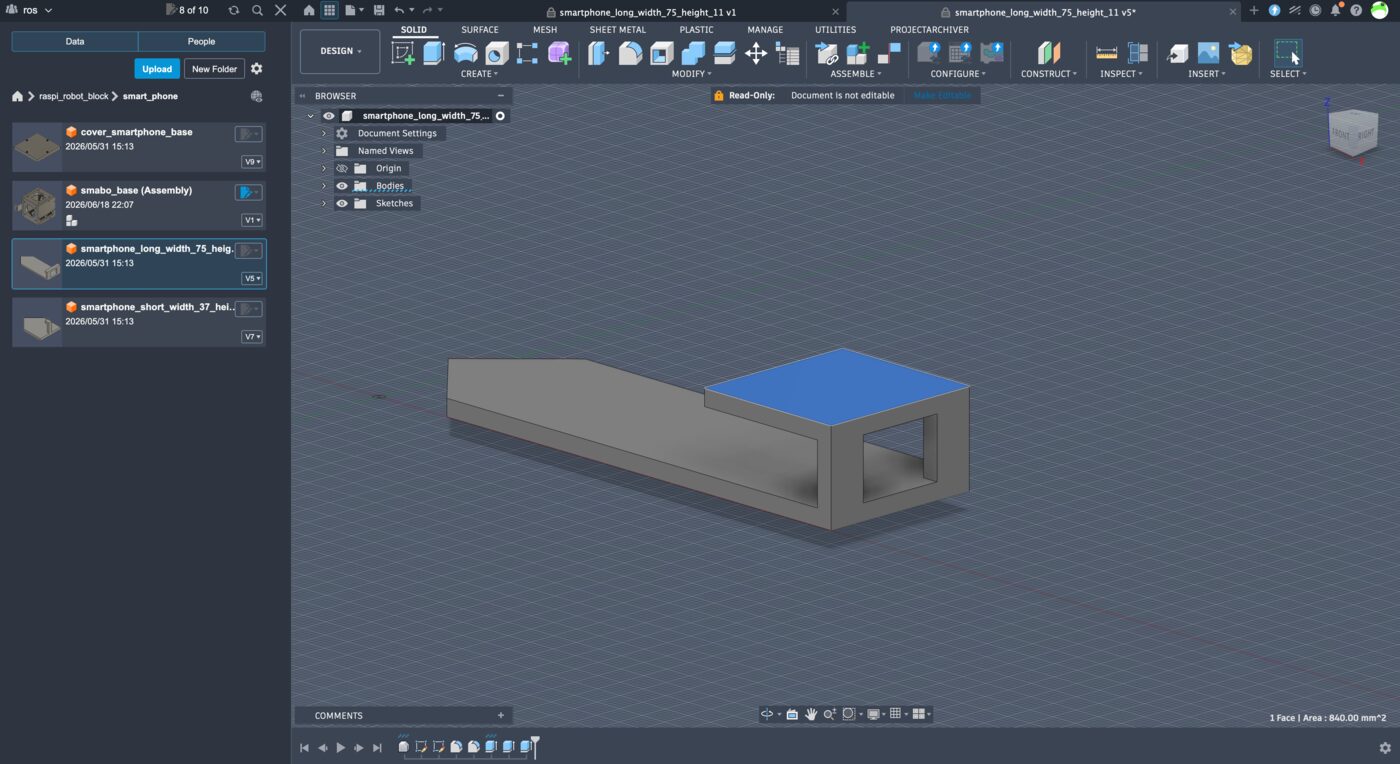Image resolution: width=1400 pixels, height=764 pixels.
Task: Show the hidden Origin folder
Action: click(342, 168)
